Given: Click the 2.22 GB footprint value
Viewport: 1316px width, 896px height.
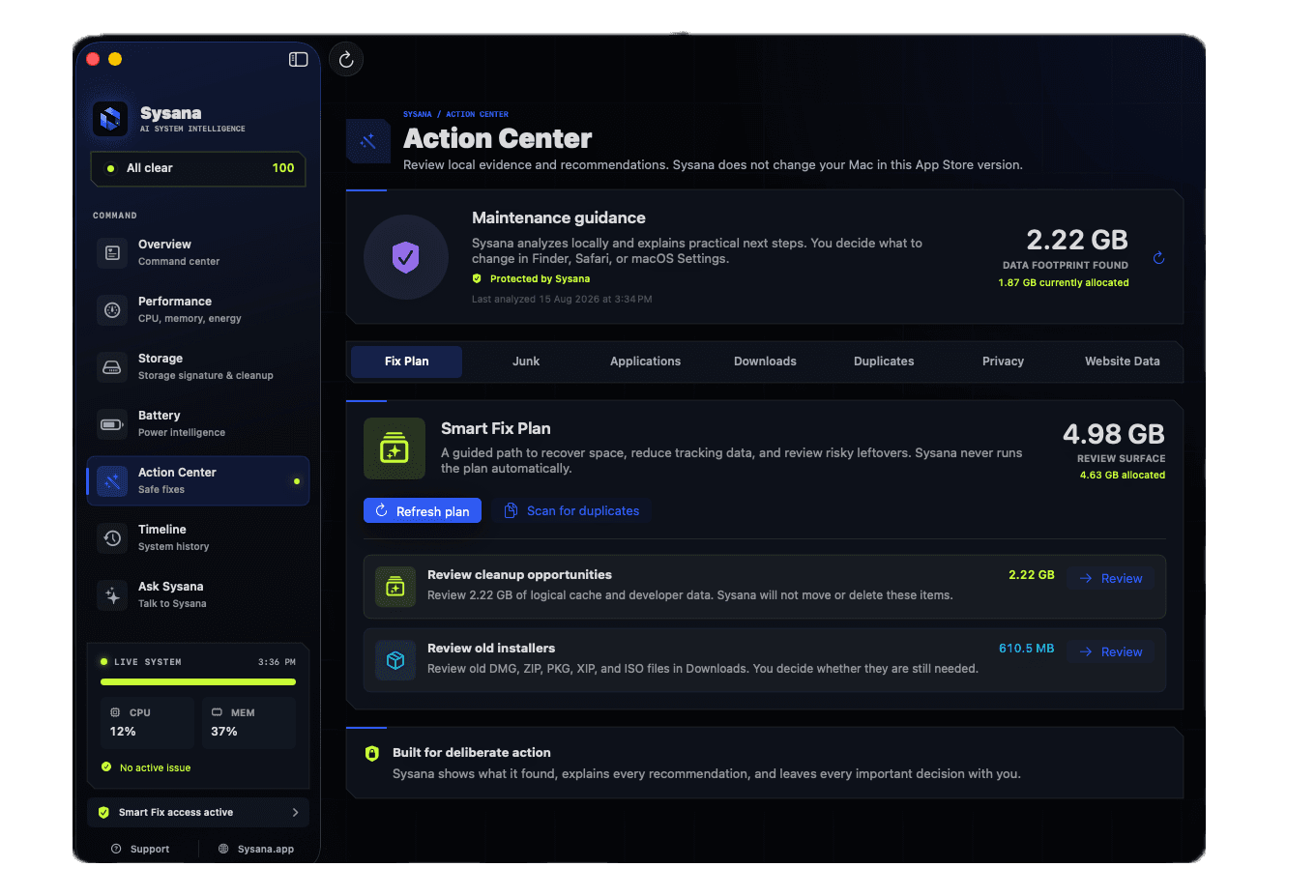Looking at the screenshot, I should [x=1077, y=240].
